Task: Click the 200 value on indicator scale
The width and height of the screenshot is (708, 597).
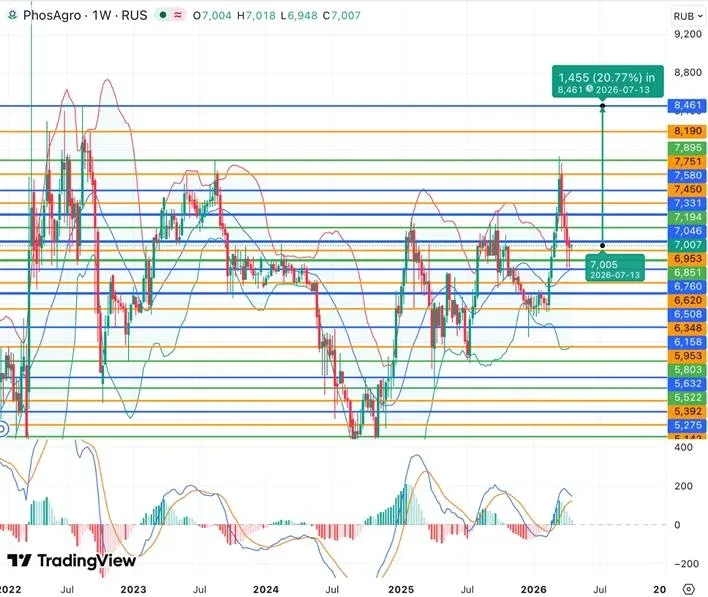Action: coord(683,486)
